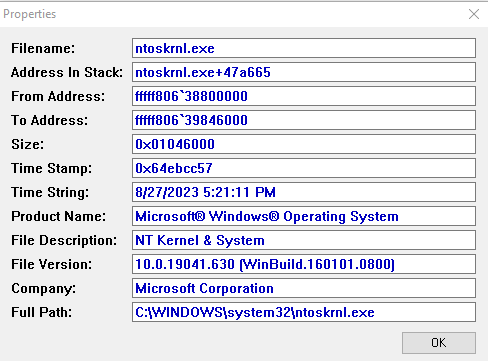Select the Product Name value field
The width and height of the screenshot is (488, 361).
[x=304, y=216]
